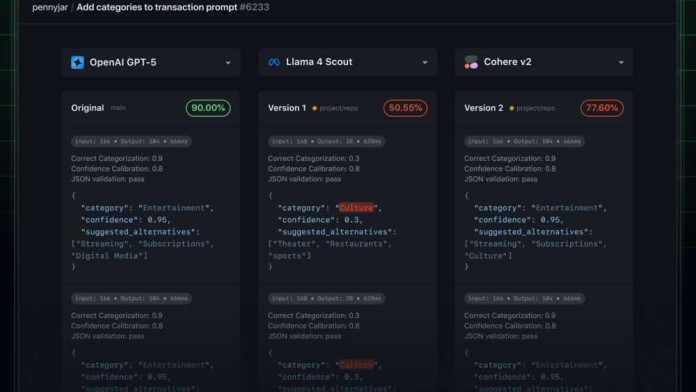The height and width of the screenshot is (392, 696).
Task: Click the "sports" alternative in Version 1 output
Action: click(x=289, y=256)
